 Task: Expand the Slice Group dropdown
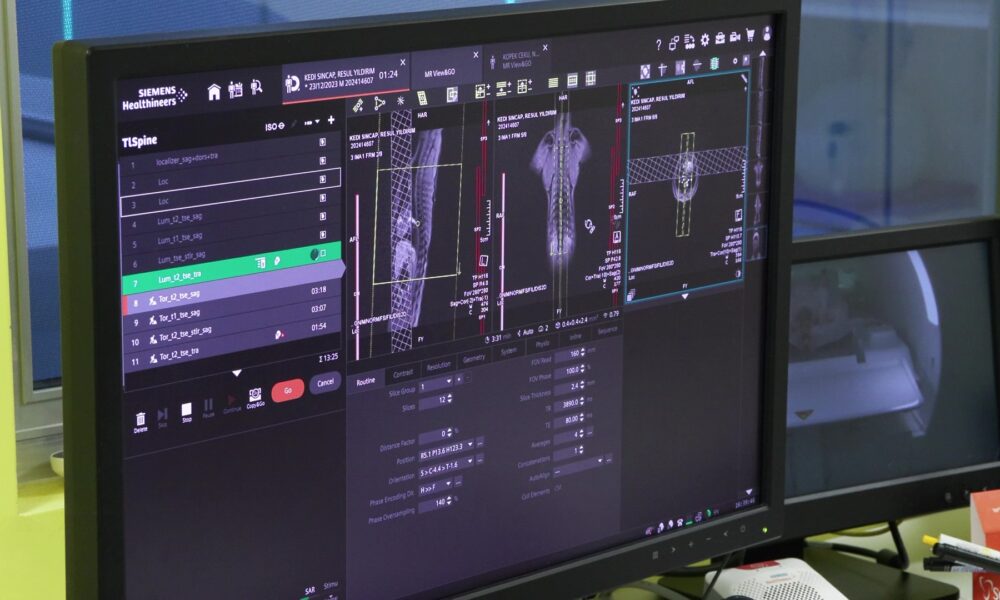(447, 383)
